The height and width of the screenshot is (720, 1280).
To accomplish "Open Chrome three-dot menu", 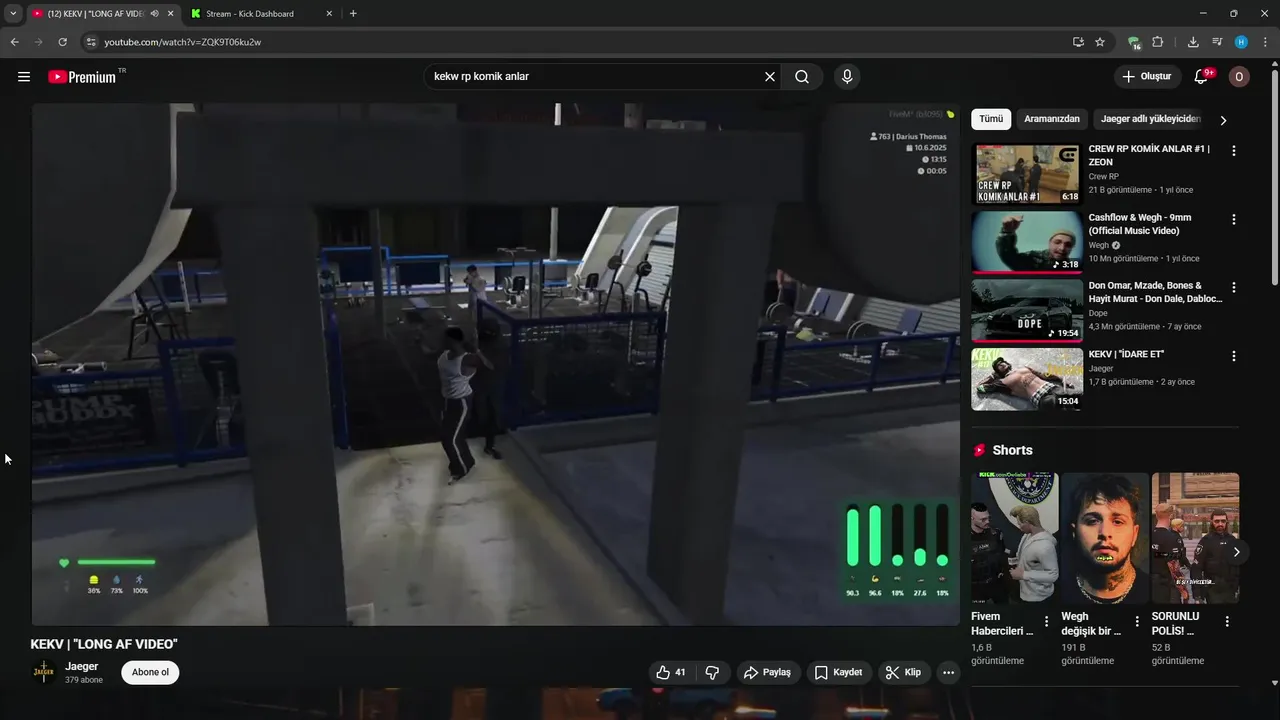I will 1265,42.
